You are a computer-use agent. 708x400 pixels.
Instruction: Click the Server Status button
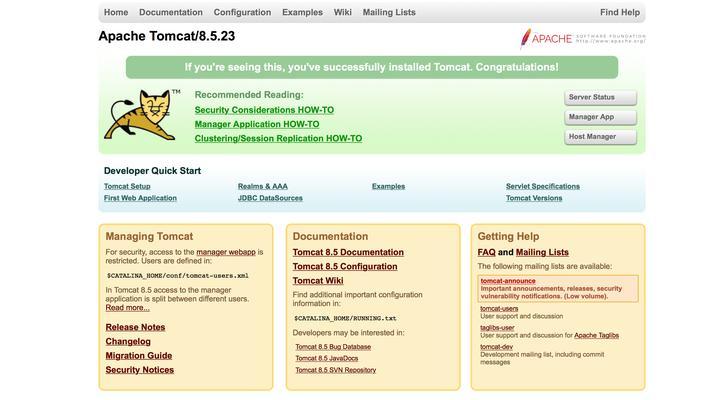pos(601,98)
